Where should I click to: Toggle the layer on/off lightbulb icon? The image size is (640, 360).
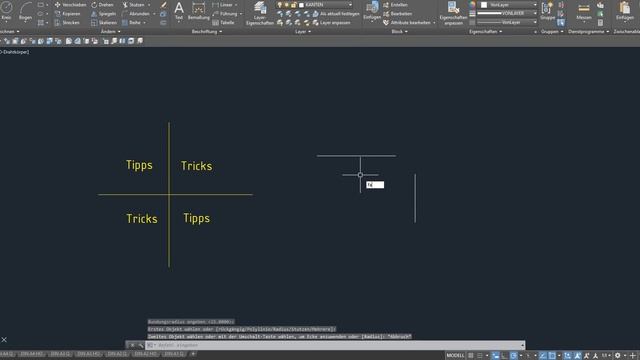coord(280,5)
